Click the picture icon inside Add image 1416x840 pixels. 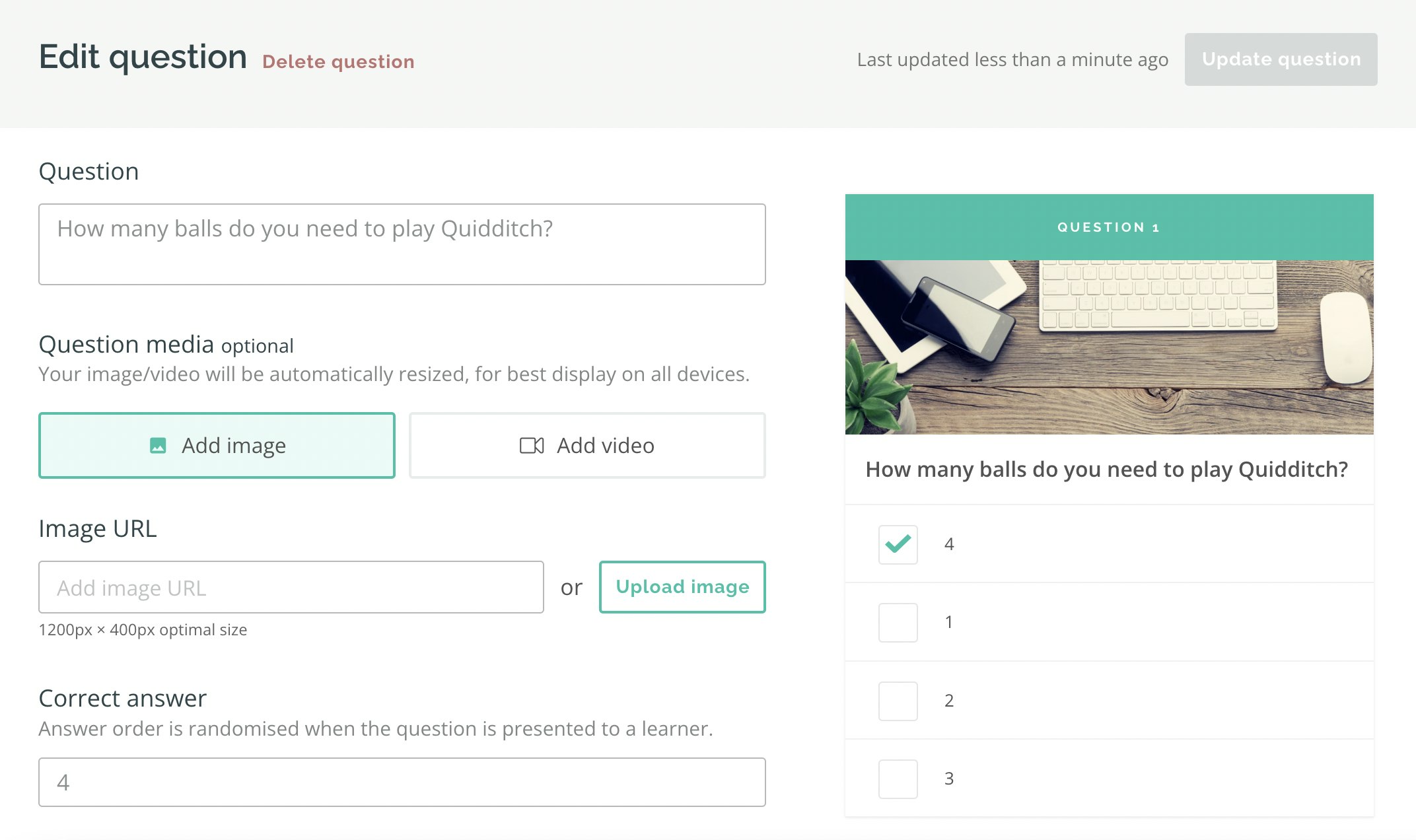pos(159,446)
